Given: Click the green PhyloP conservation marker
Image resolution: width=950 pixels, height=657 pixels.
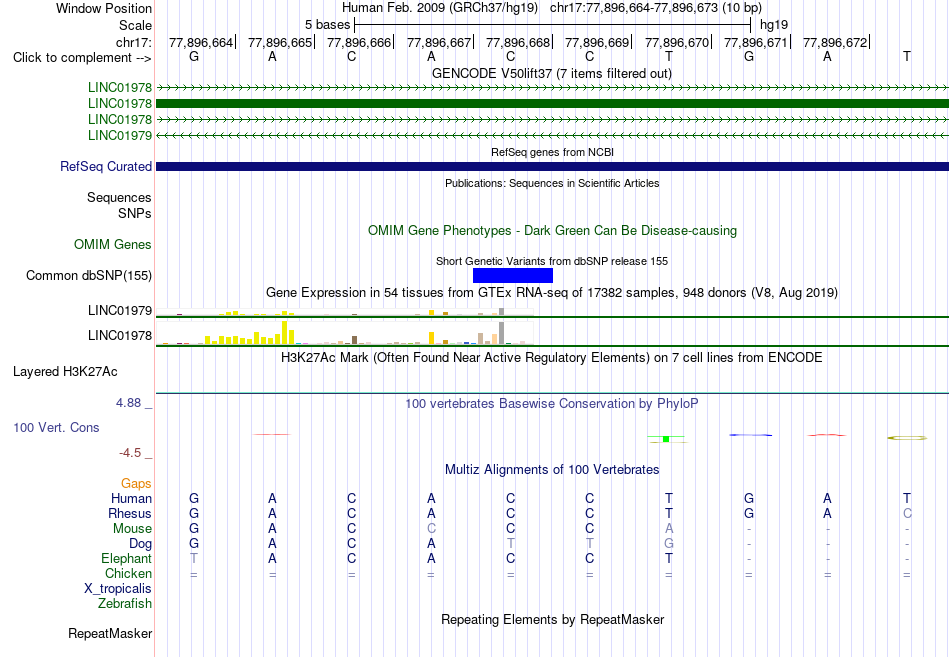Looking at the screenshot, I should point(666,439).
